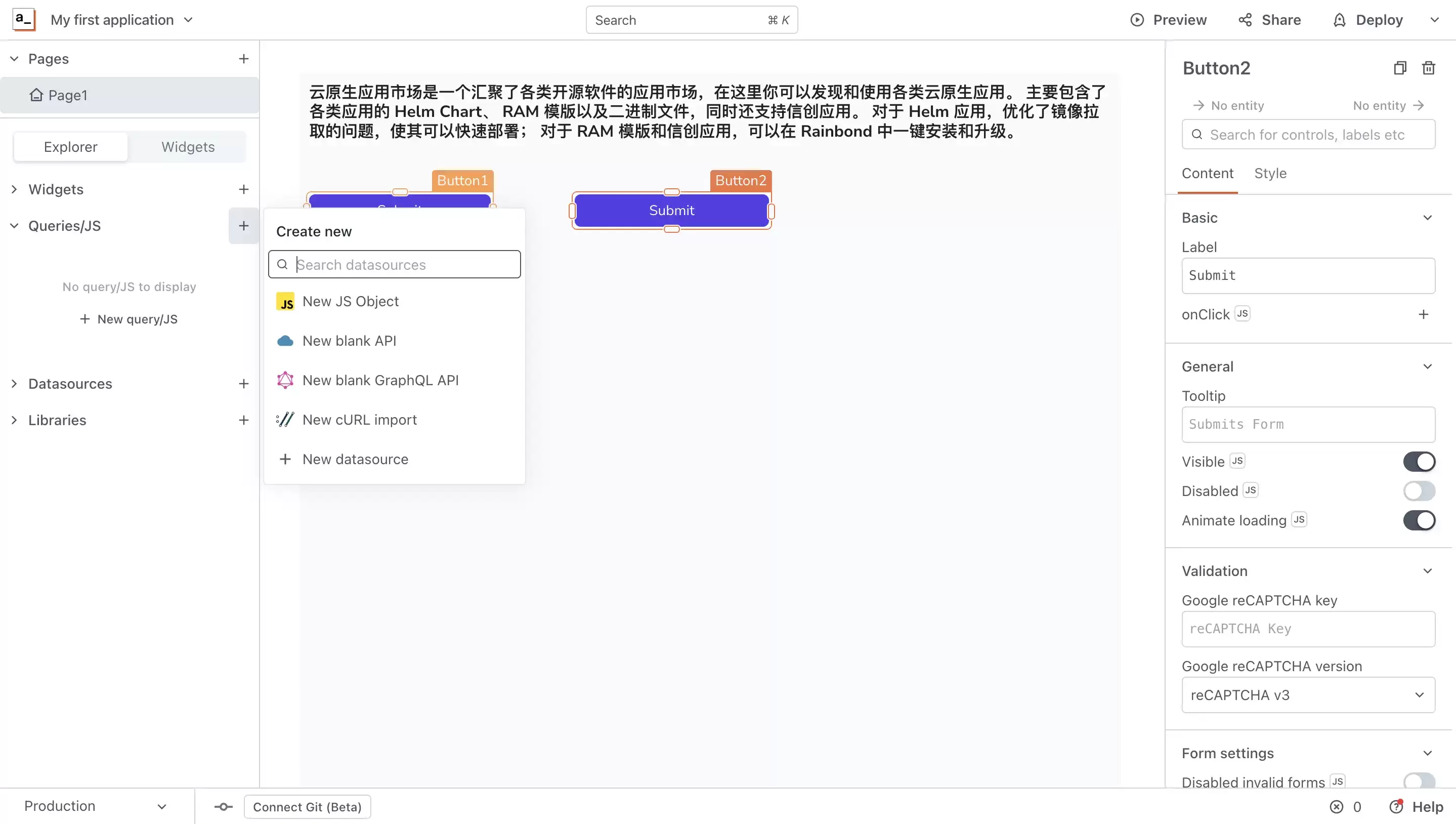
Task: Click Connect Git (Beta) button
Action: pyautogui.click(x=307, y=807)
